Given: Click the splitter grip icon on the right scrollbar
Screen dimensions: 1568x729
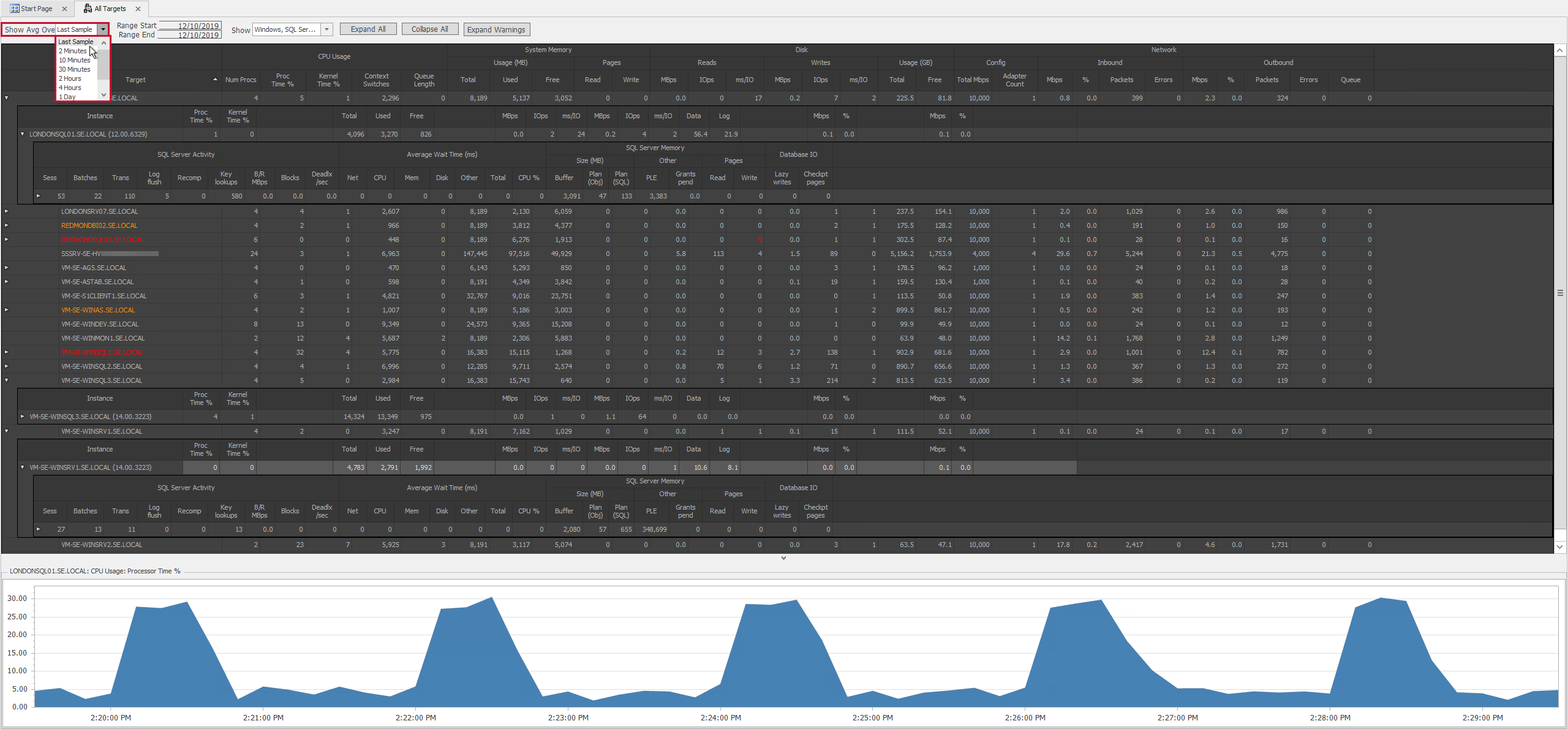Looking at the screenshot, I should [x=1561, y=292].
